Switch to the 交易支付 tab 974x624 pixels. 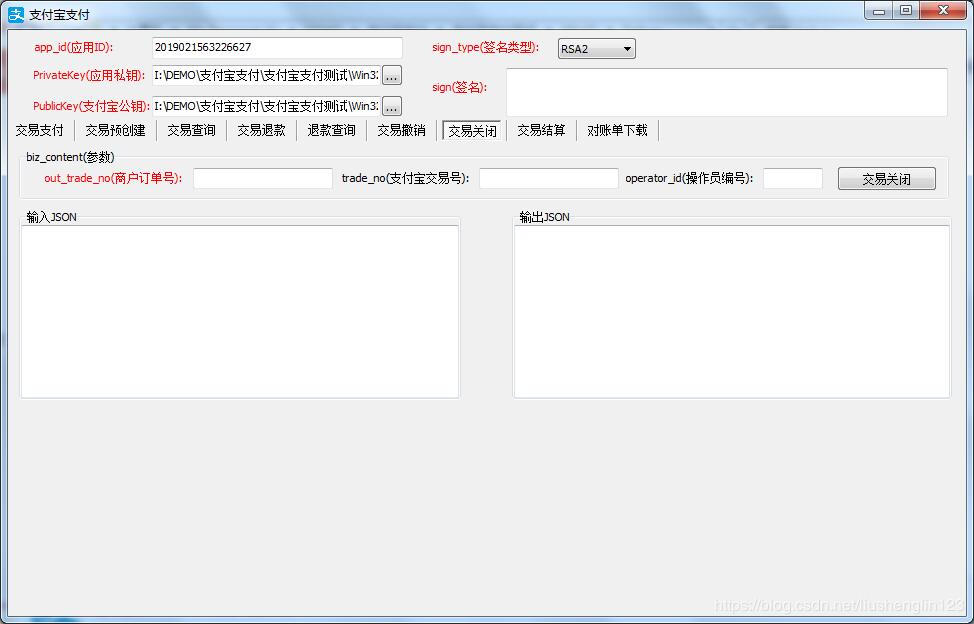pyautogui.click(x=39, y=130)
